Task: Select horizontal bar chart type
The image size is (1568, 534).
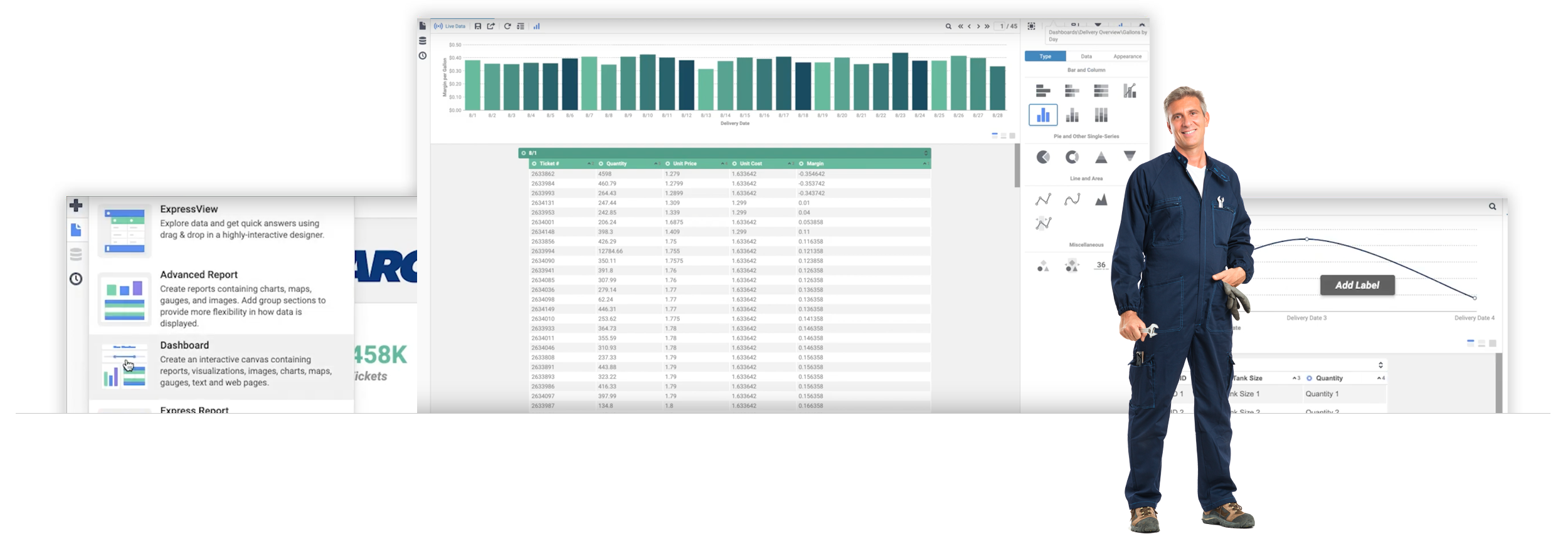Action: point(1043,91)
